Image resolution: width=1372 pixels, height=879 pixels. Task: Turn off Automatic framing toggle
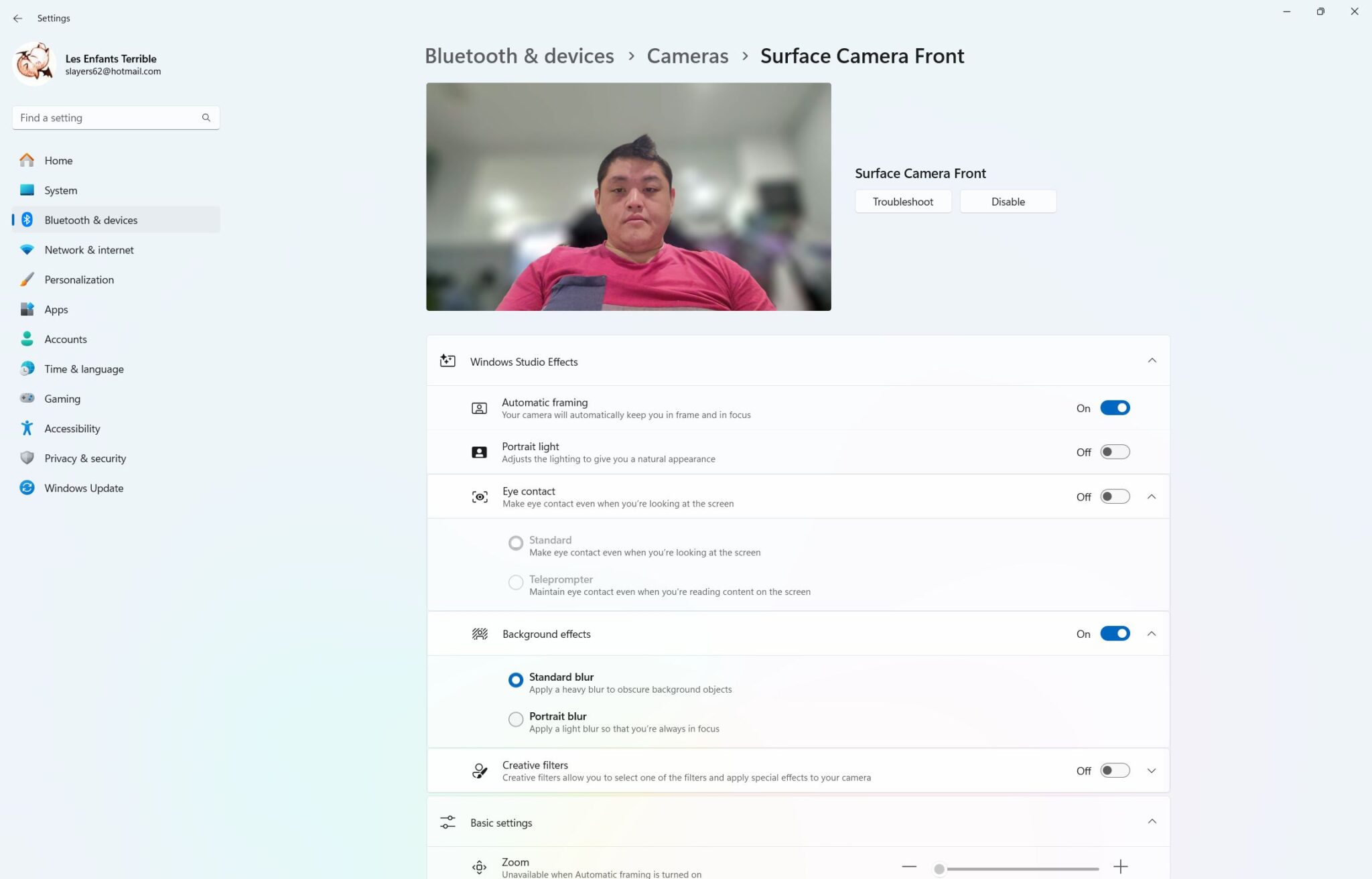click(x=1115, y=408)
